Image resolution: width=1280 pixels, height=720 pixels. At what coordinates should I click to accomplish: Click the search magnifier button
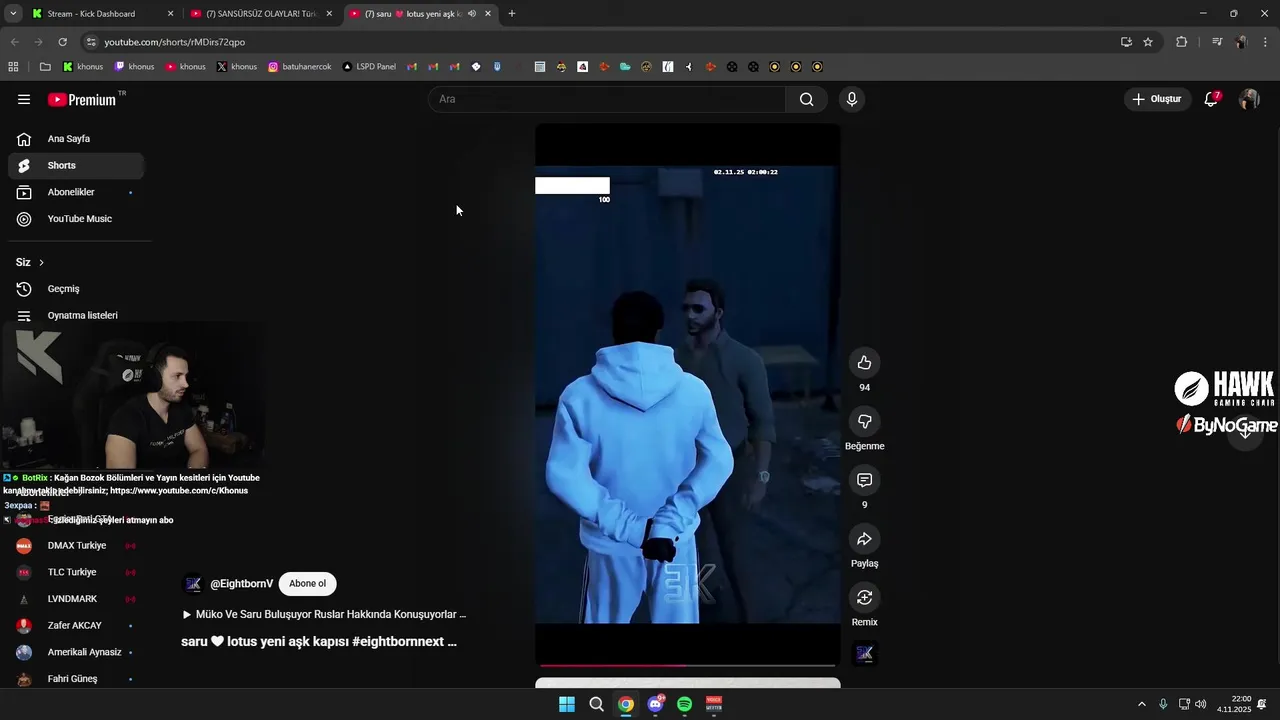pyautogui.click(x=806, y=99)
